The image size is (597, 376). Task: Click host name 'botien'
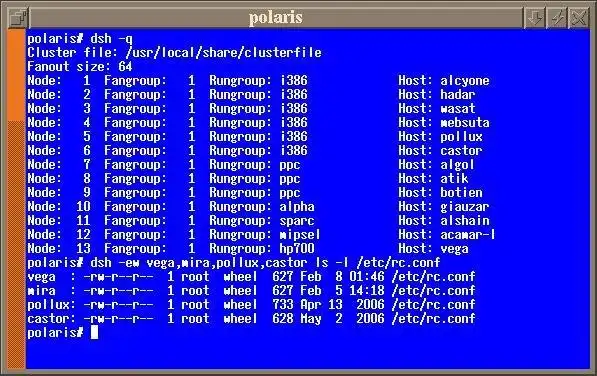tap(461, 193)
